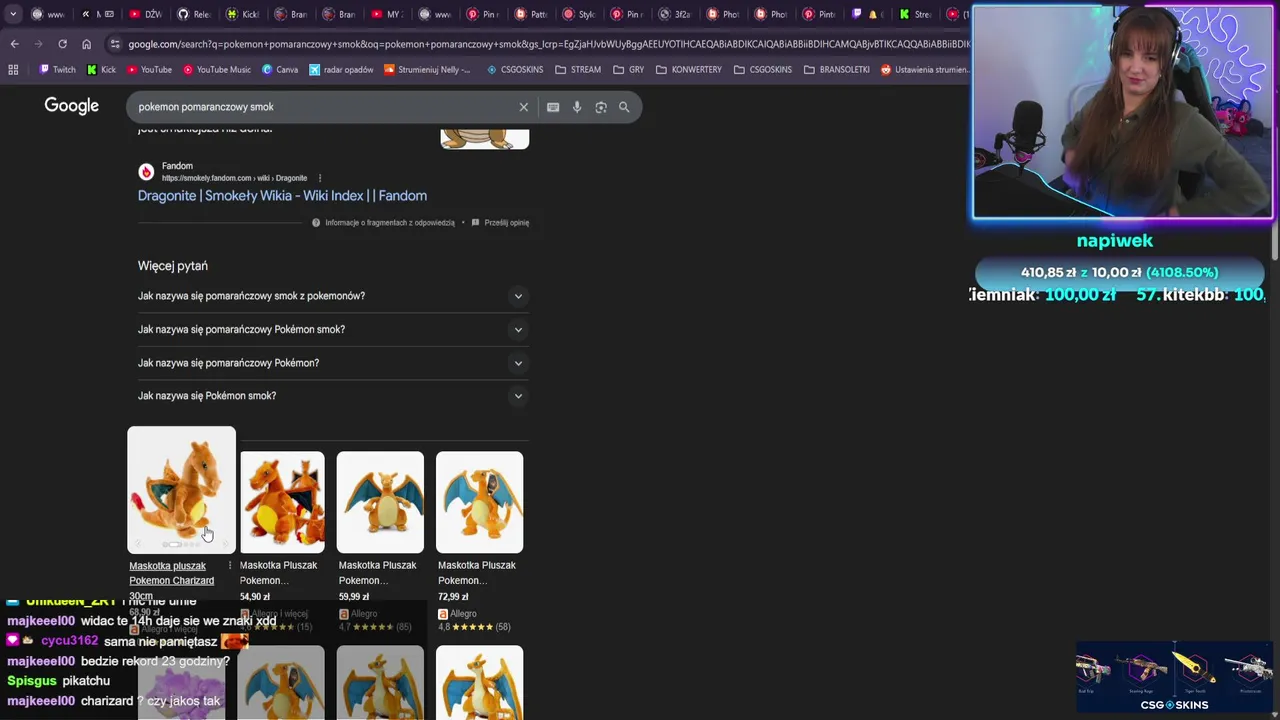Reload the page with the refresh icon
The width and height of the screenshot is (1280, 720).
click(62, 44)
